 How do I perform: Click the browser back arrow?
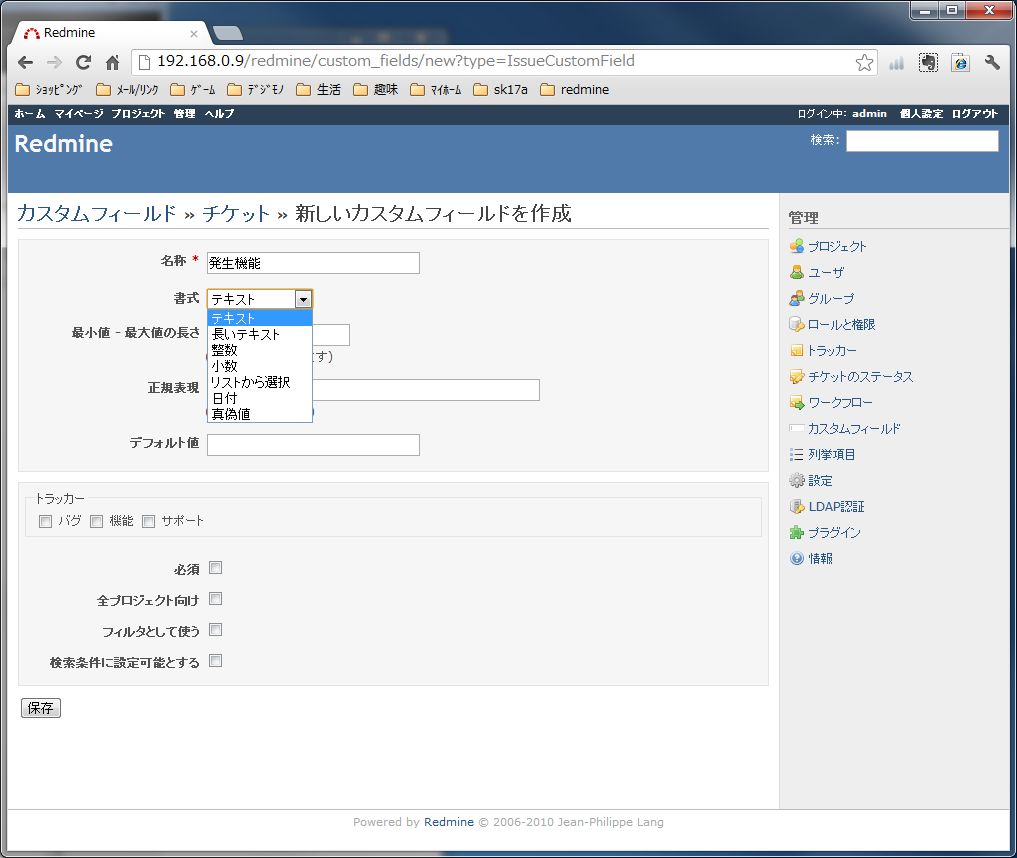click(25, 62)
